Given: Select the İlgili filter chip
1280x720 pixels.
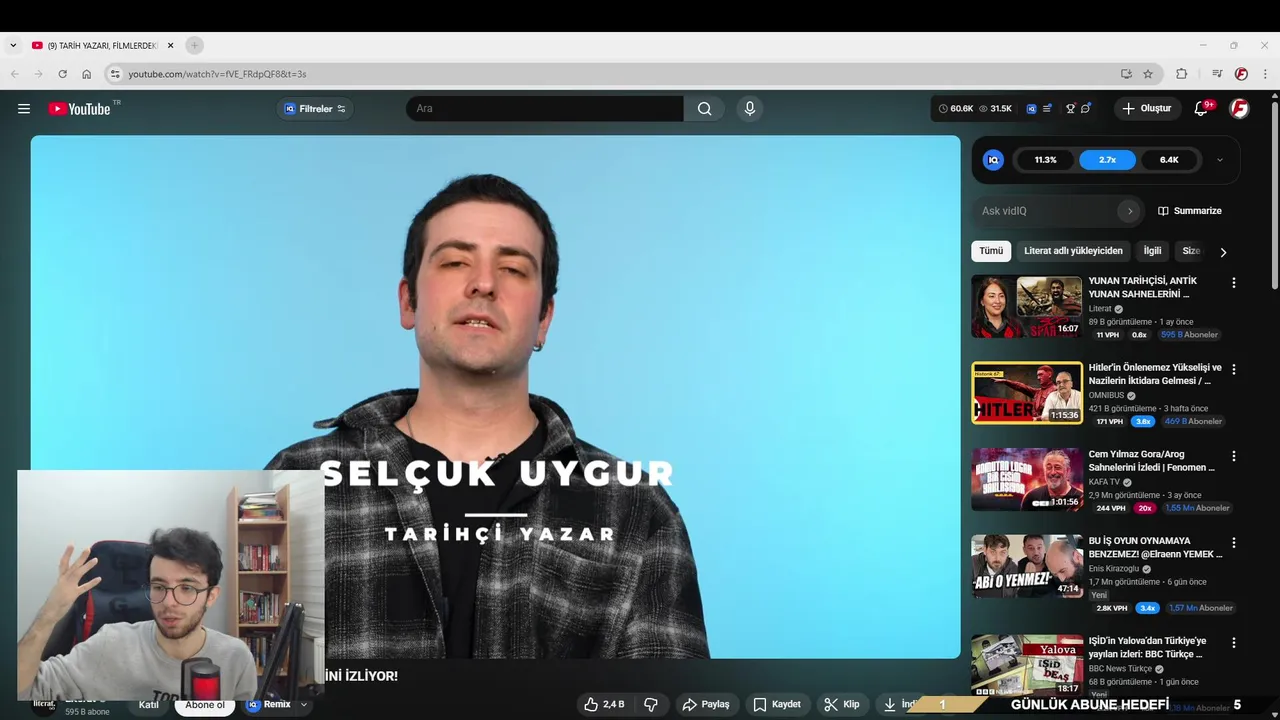Looking at the screenshot, I should (1153, 251).
